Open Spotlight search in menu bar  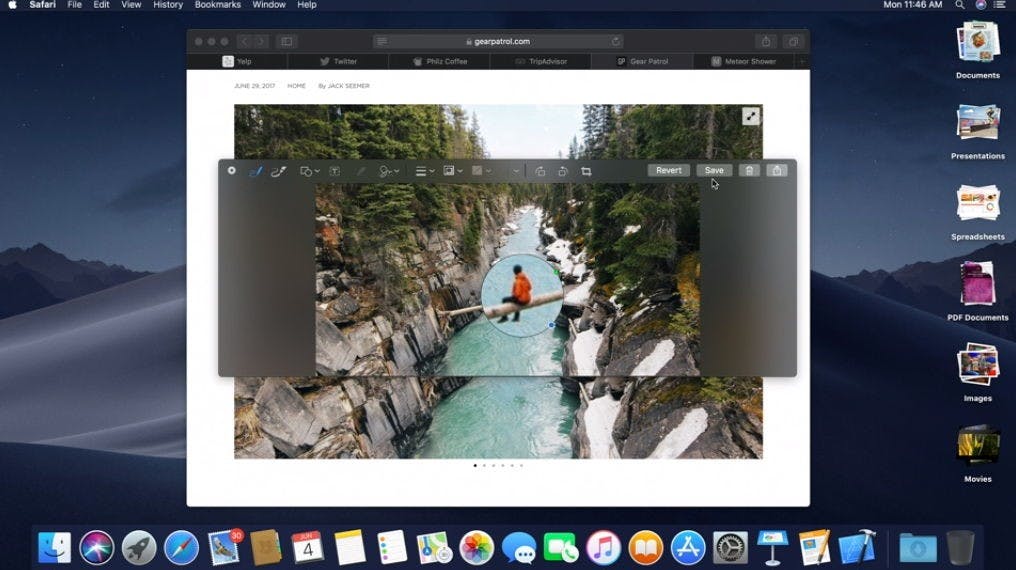tap(960, 5)
